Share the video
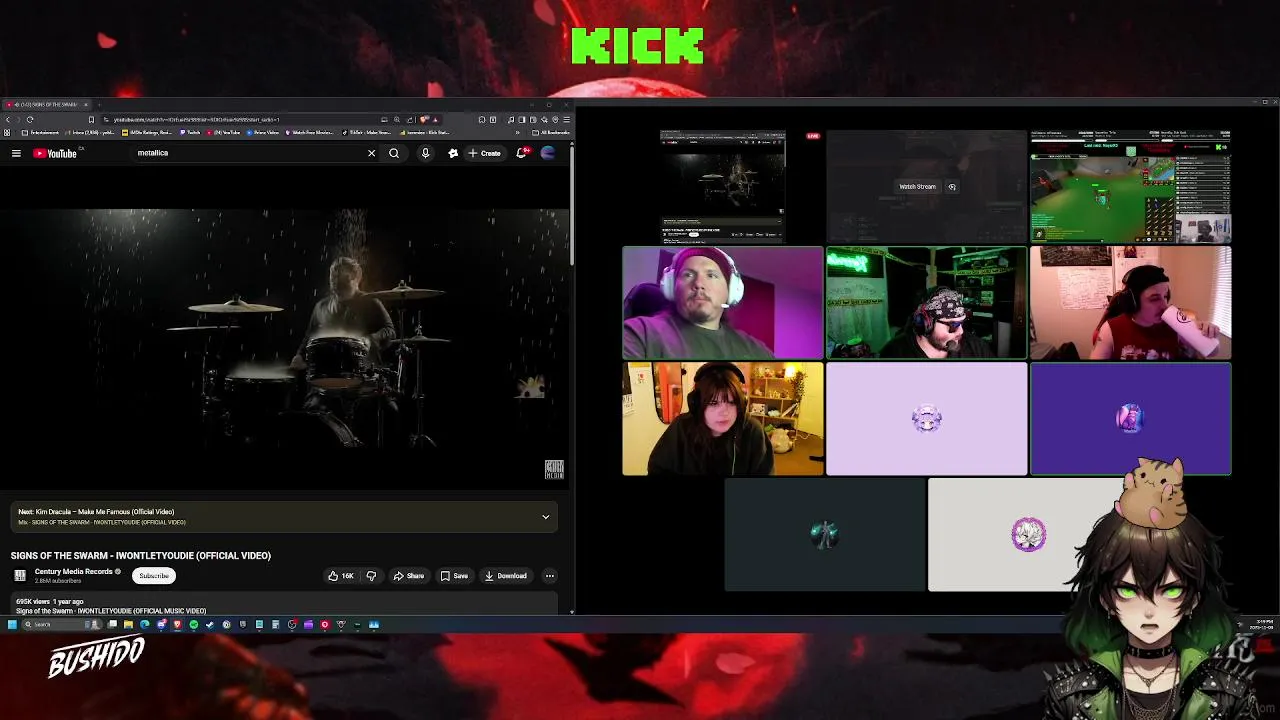This screenshot has height=720, width=1280. [x=409, y=576]
